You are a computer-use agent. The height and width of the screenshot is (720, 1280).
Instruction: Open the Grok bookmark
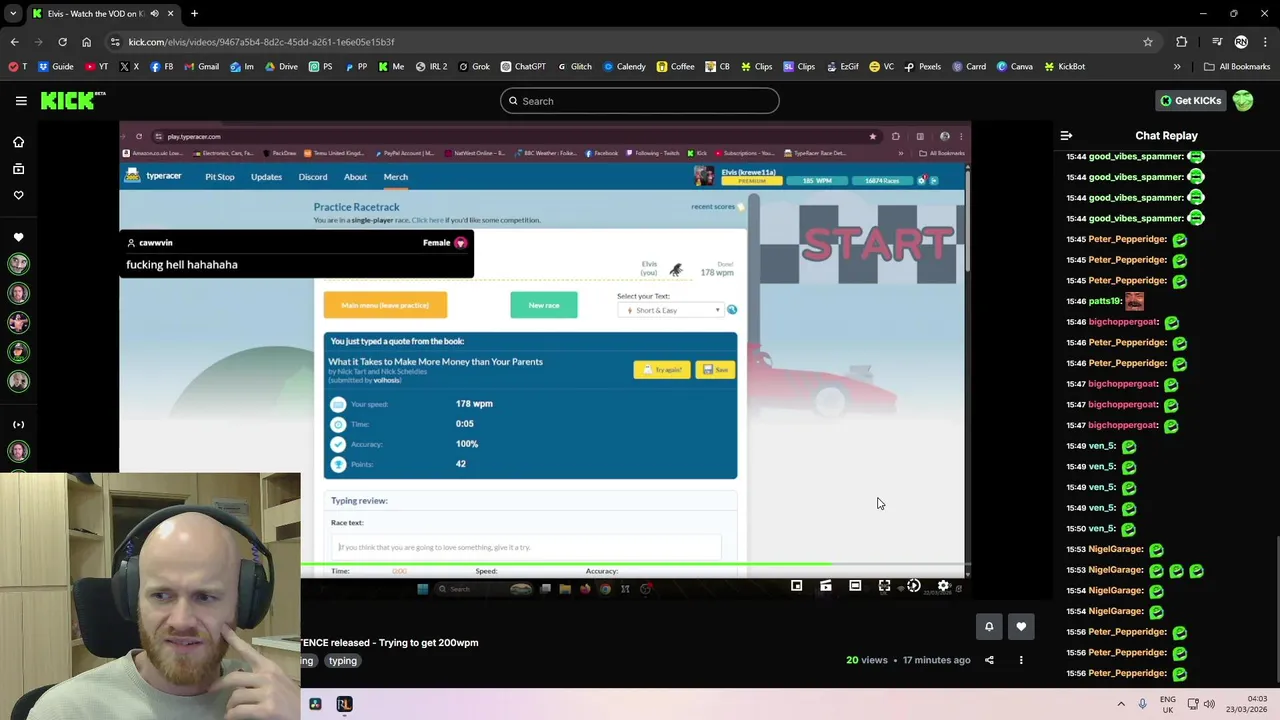point(474,67)
